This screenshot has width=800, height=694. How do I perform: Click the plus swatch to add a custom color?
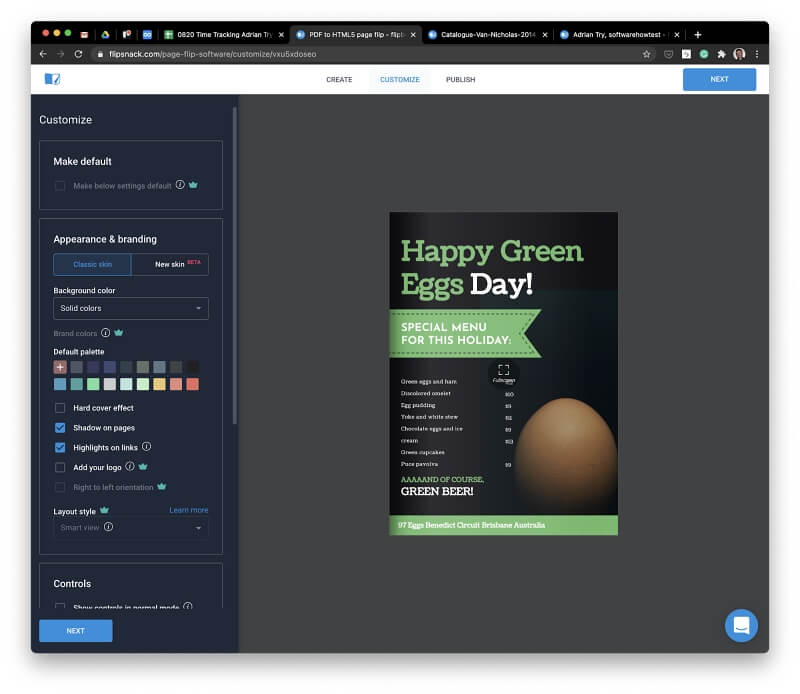pos(59,367)
